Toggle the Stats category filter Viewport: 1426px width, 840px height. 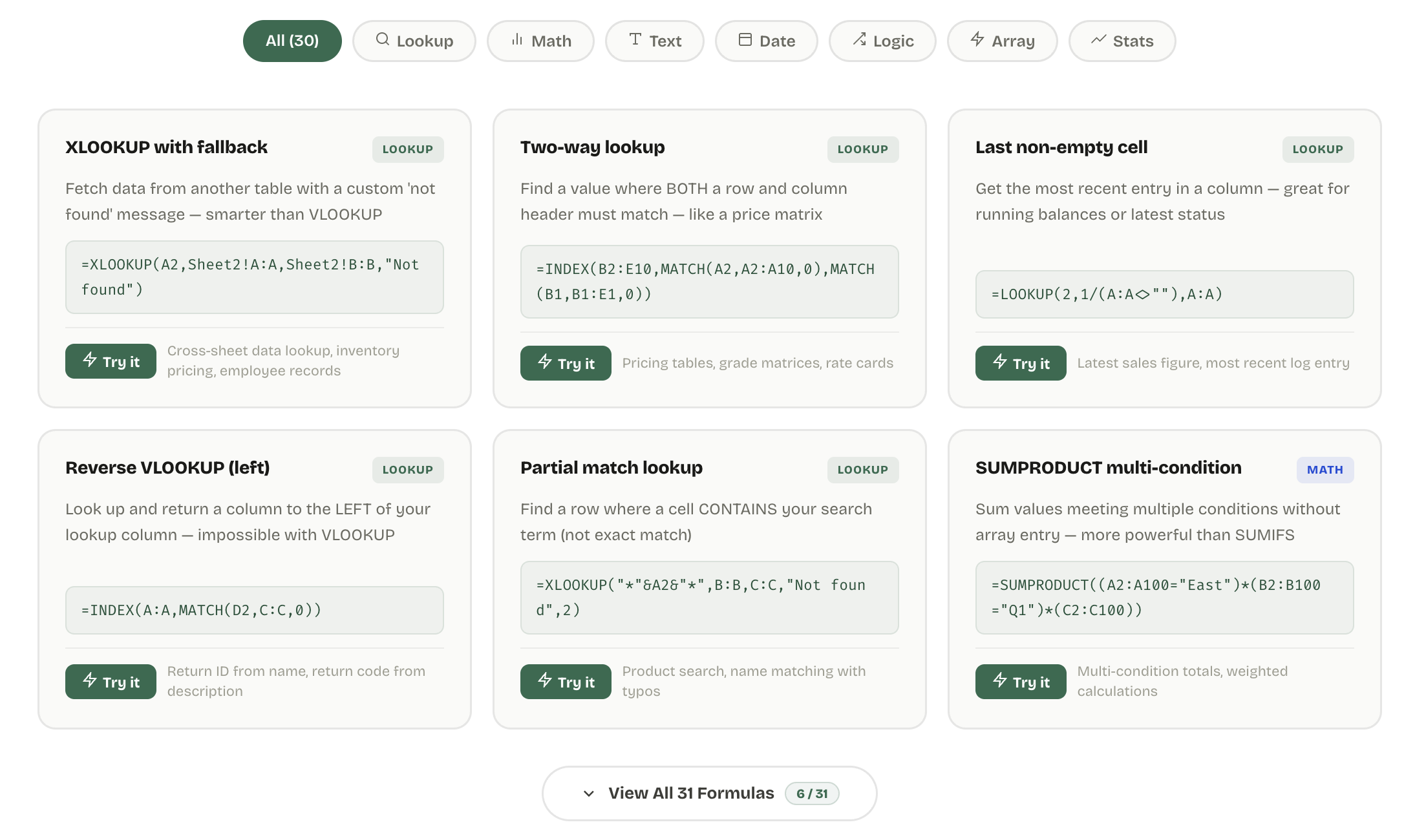(x=1122, y=40)
